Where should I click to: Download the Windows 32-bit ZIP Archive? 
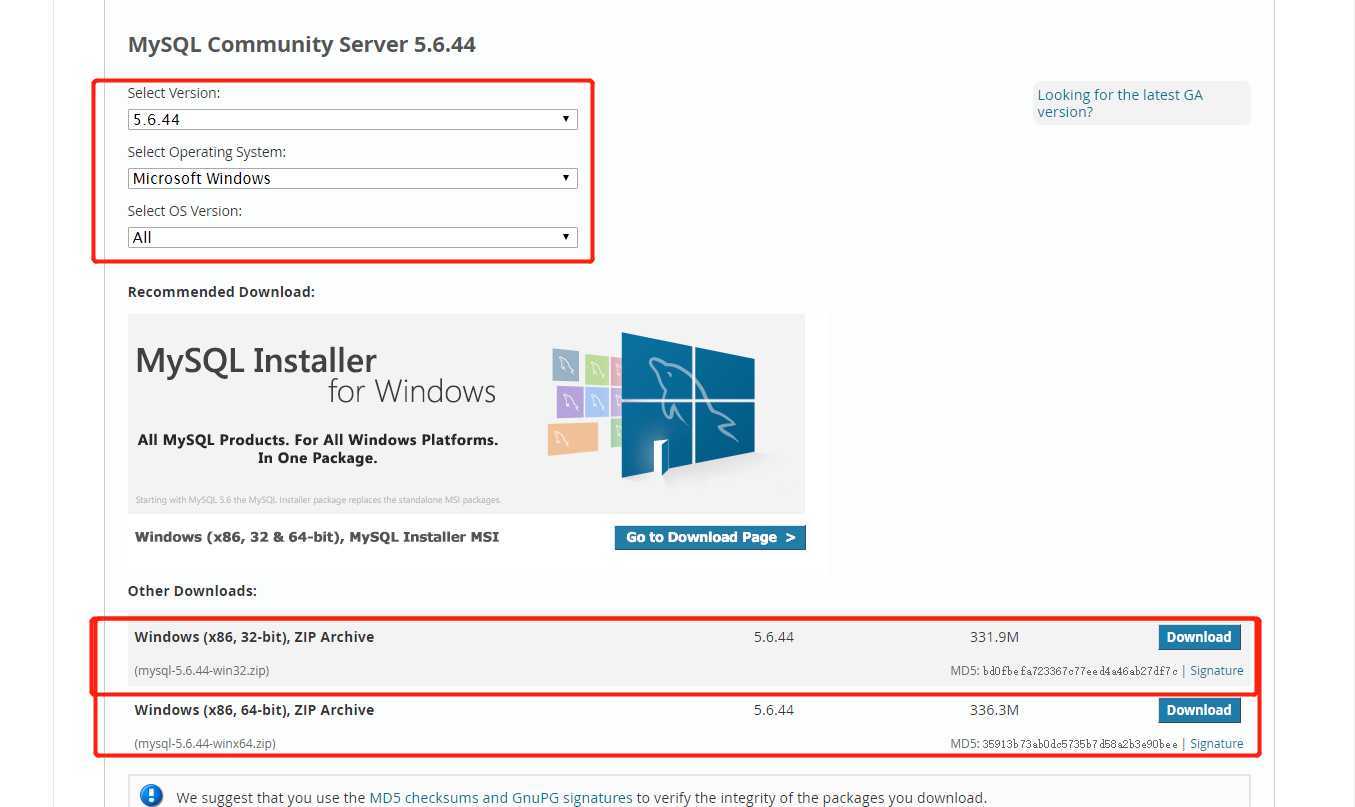point(1199,637)
